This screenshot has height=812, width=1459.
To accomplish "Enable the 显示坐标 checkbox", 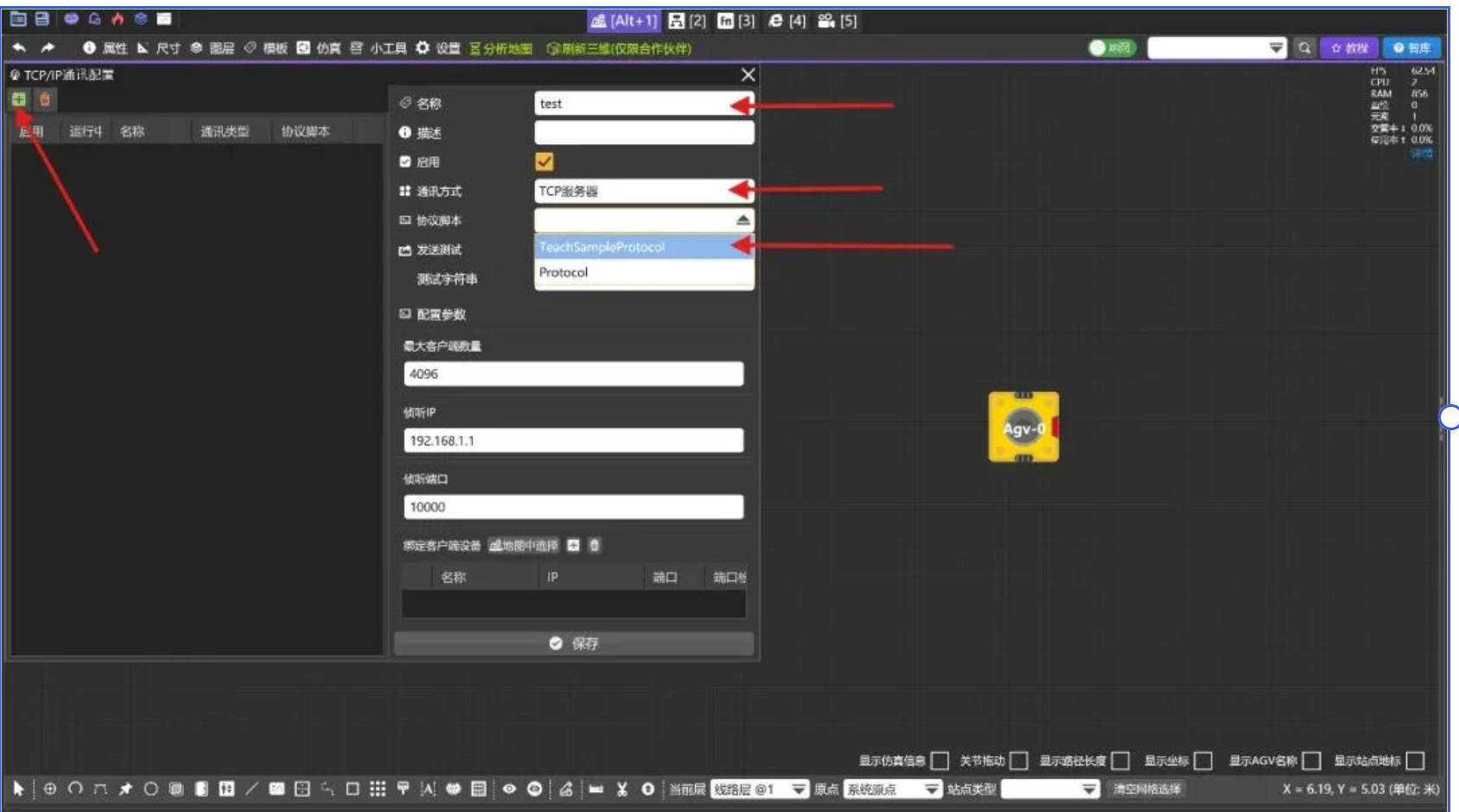I will pyautogui.click(x=1203, y=760).
